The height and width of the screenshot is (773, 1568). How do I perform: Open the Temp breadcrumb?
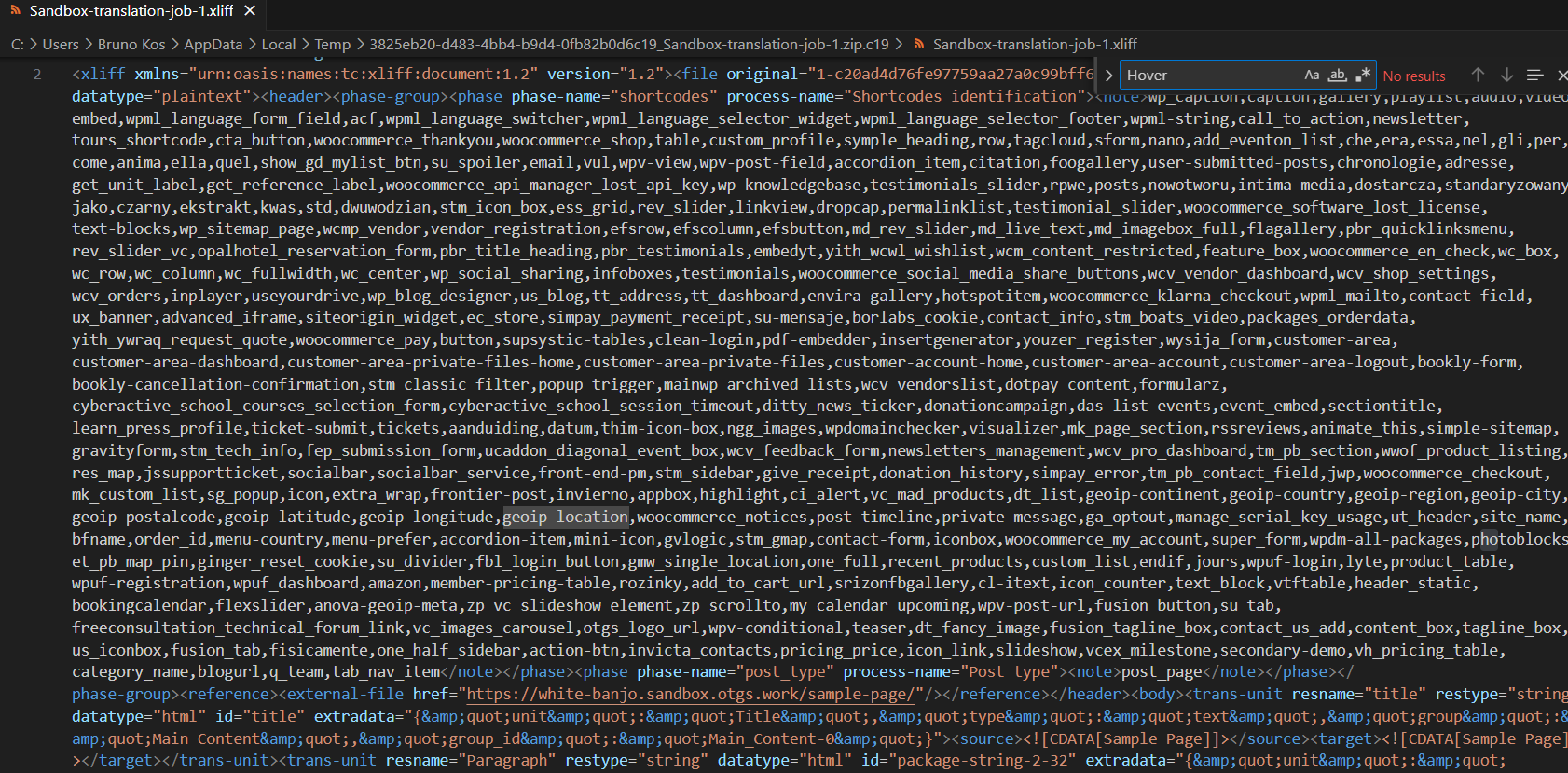click(x=332, y=44)
